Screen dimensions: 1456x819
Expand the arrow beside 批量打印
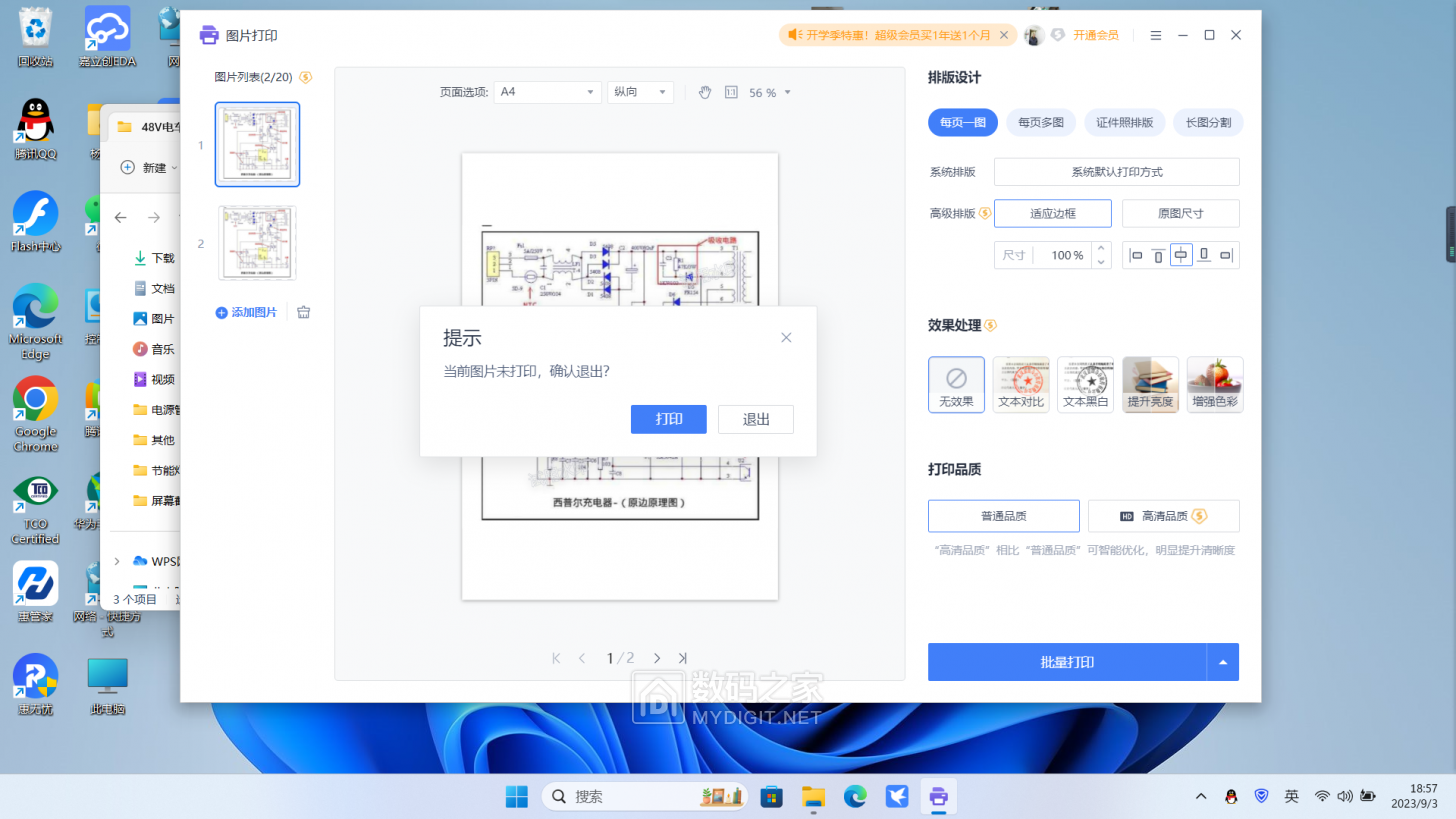coord(1223,662)
